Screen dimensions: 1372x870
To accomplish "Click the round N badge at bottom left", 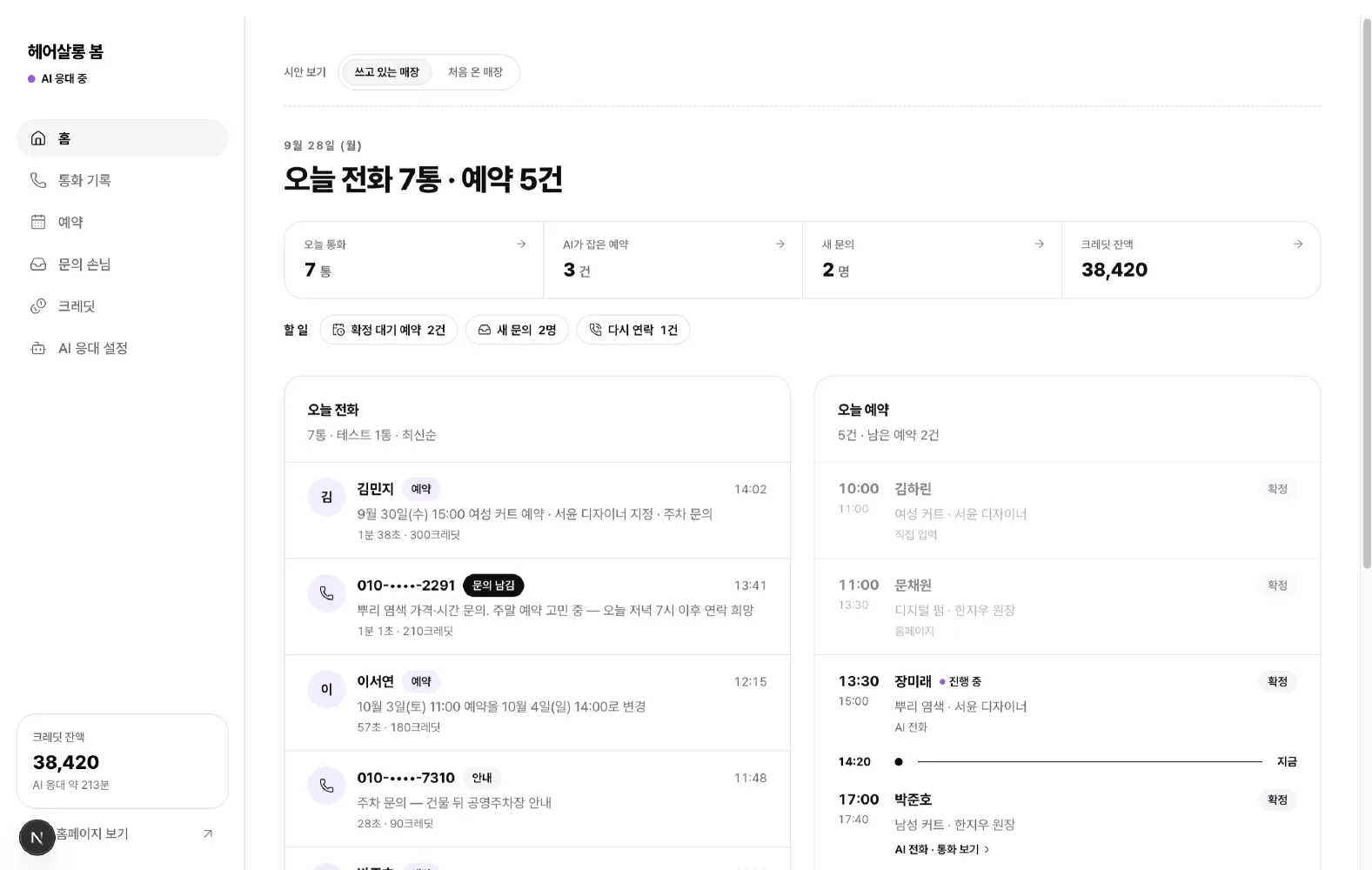I will [37, 838].
